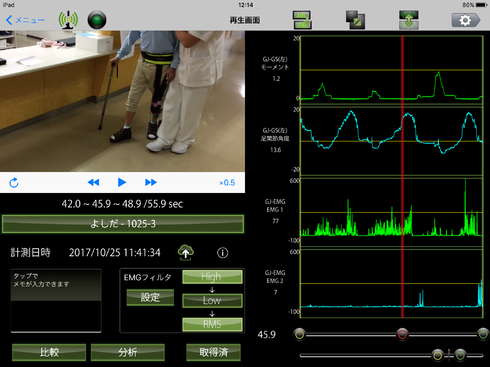
Task: Go back to the メニュー screen
Action: click(x=25, y=20)
